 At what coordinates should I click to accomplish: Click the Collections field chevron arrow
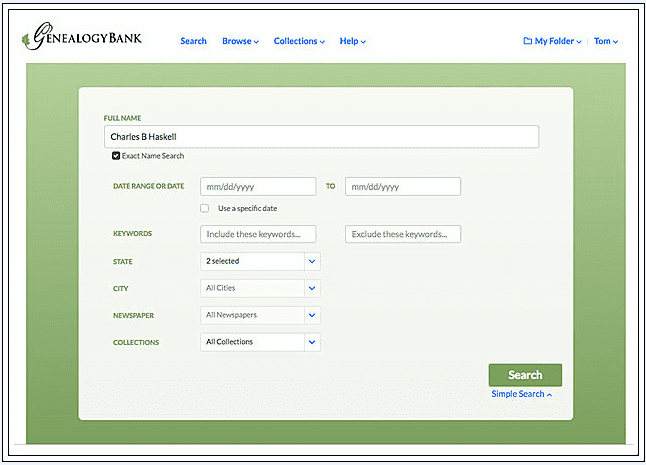click(312, 342)
